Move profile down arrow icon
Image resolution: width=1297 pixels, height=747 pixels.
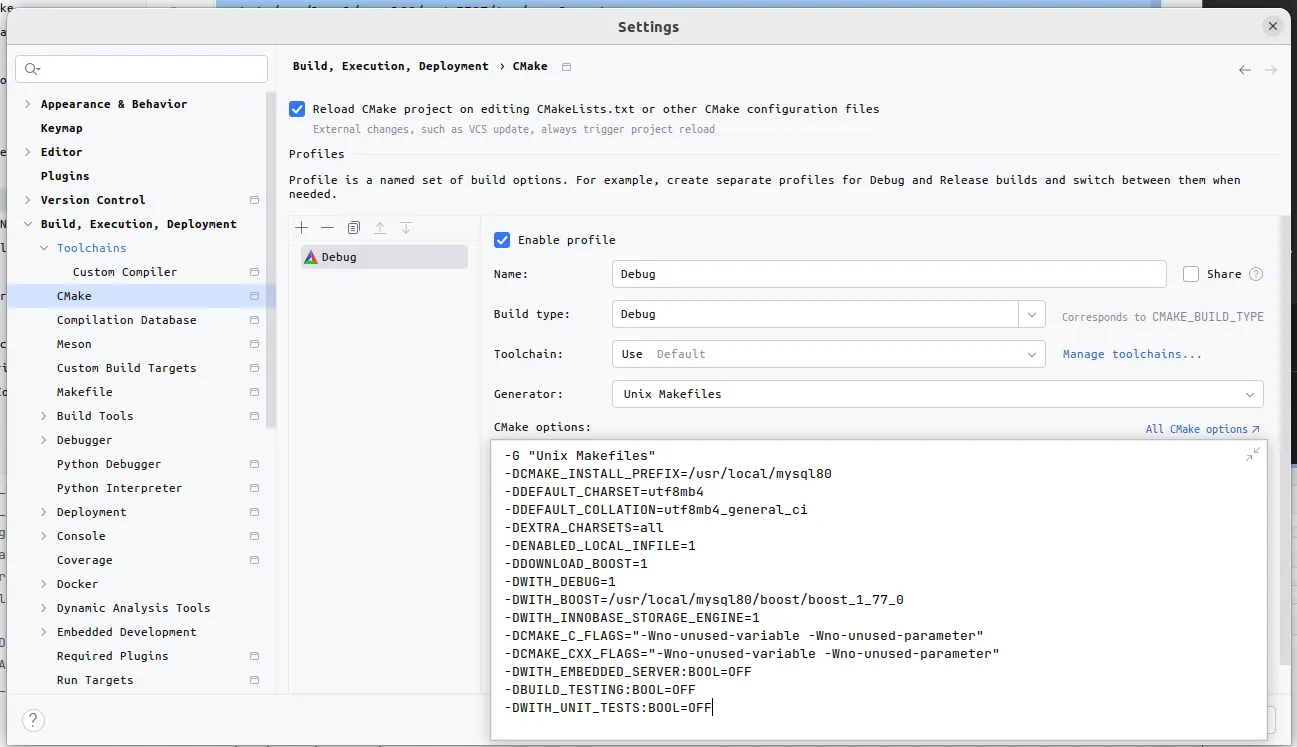click(x=406, y=228)
